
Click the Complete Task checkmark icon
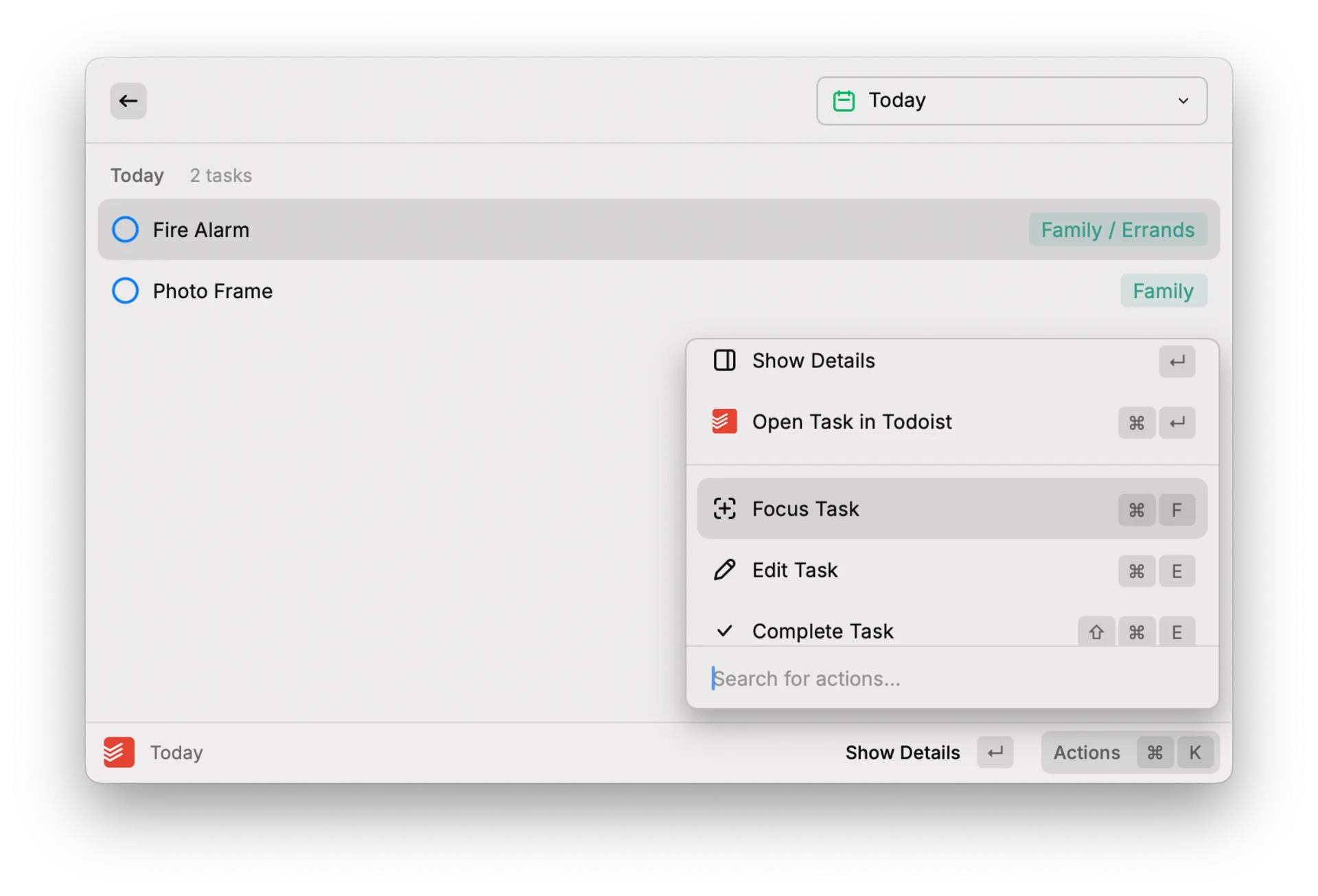pos(724,630)
